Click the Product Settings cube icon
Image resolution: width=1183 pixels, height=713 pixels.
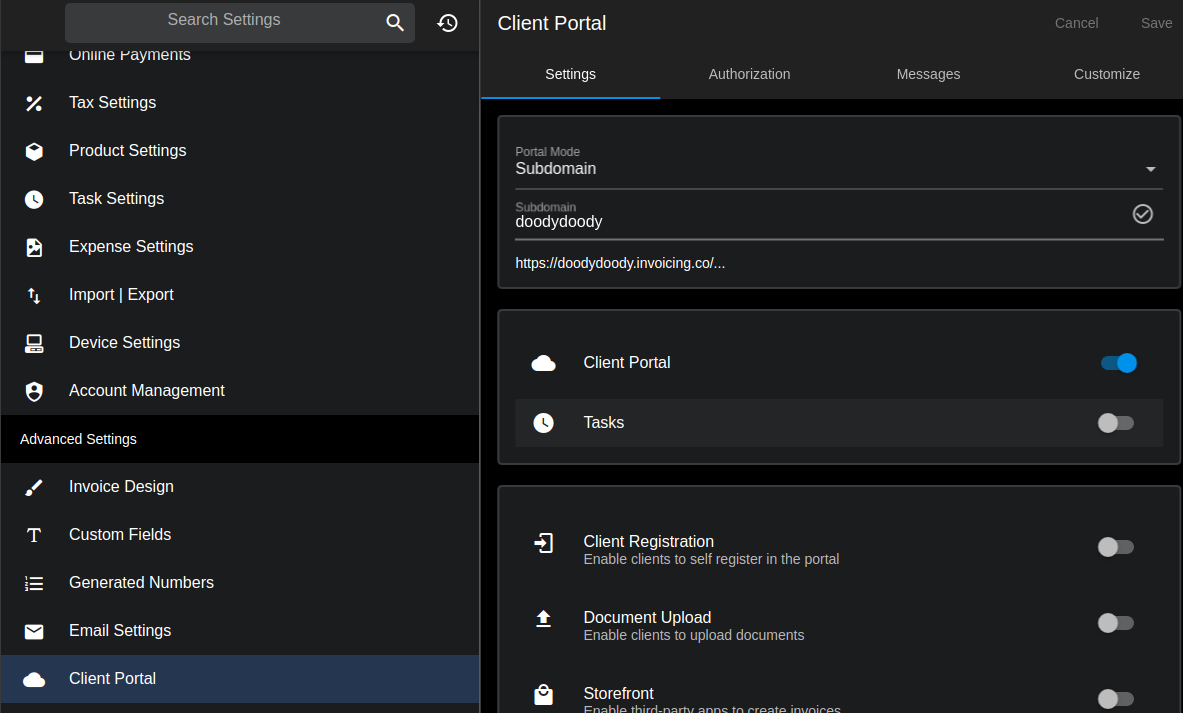[x=34, y=151]
